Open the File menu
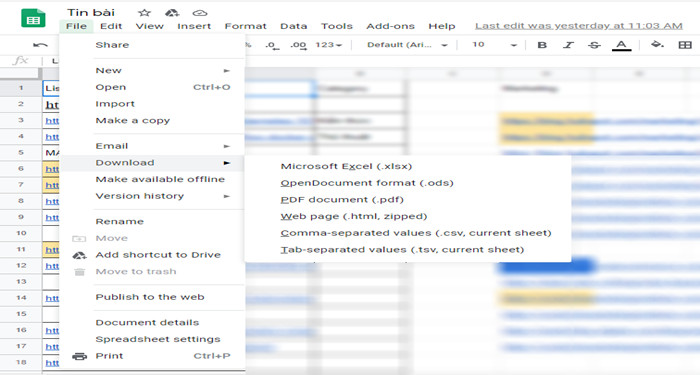The width and height of the screenshot is (700, 375). point(76,26)
